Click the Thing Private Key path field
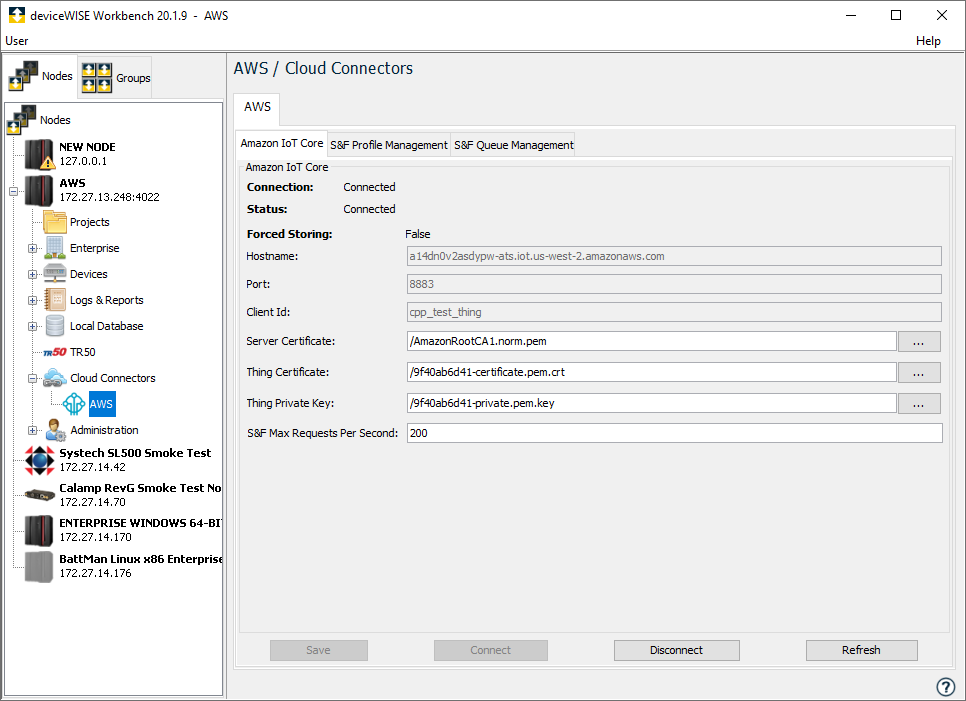The image size is (966, 701). [651, 403]
